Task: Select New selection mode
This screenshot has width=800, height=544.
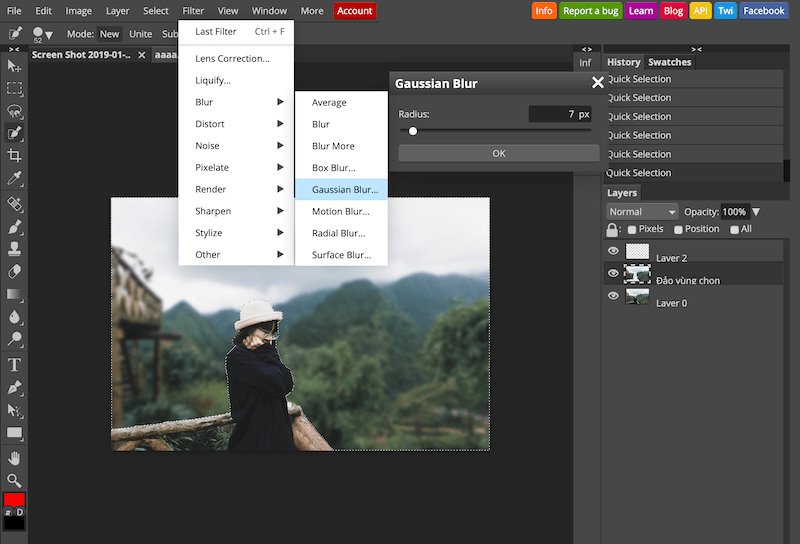Action: (109, 34)
